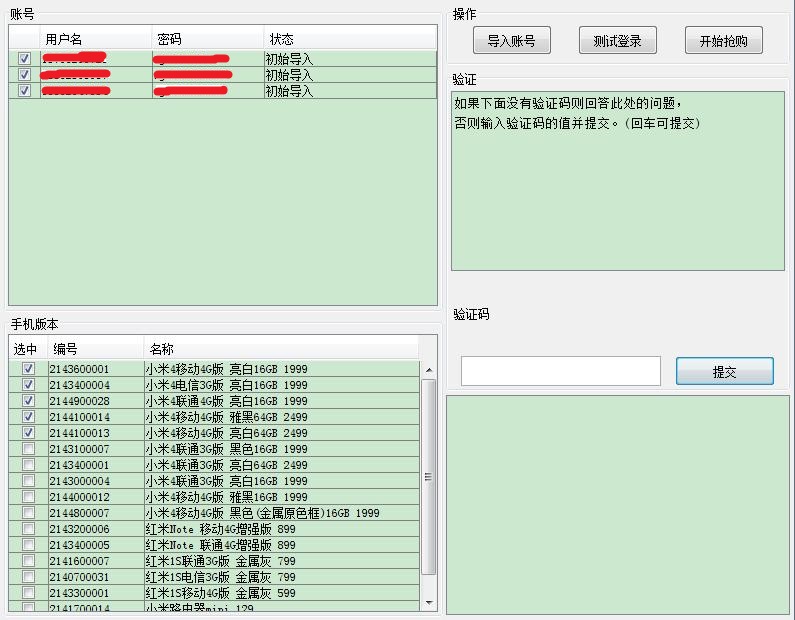Viewport: 795px width, 620px height.
Task: Check phone model 2144800007 checkbox
Action: [28, 513]
